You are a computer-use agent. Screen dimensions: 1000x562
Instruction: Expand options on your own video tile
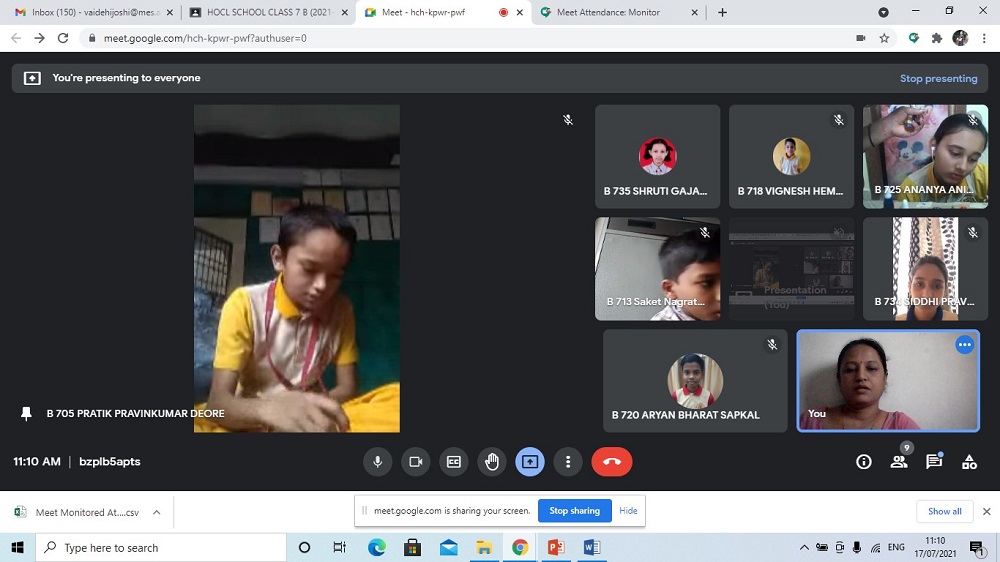pos(964,345)
